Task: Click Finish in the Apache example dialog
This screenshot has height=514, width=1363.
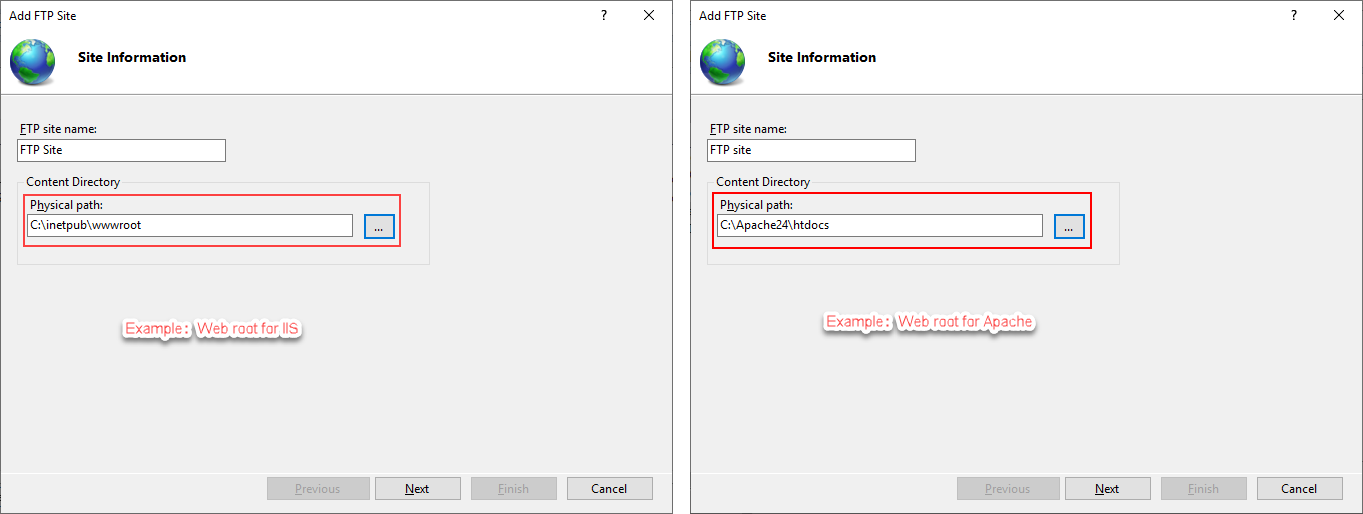Action: 1203,489
